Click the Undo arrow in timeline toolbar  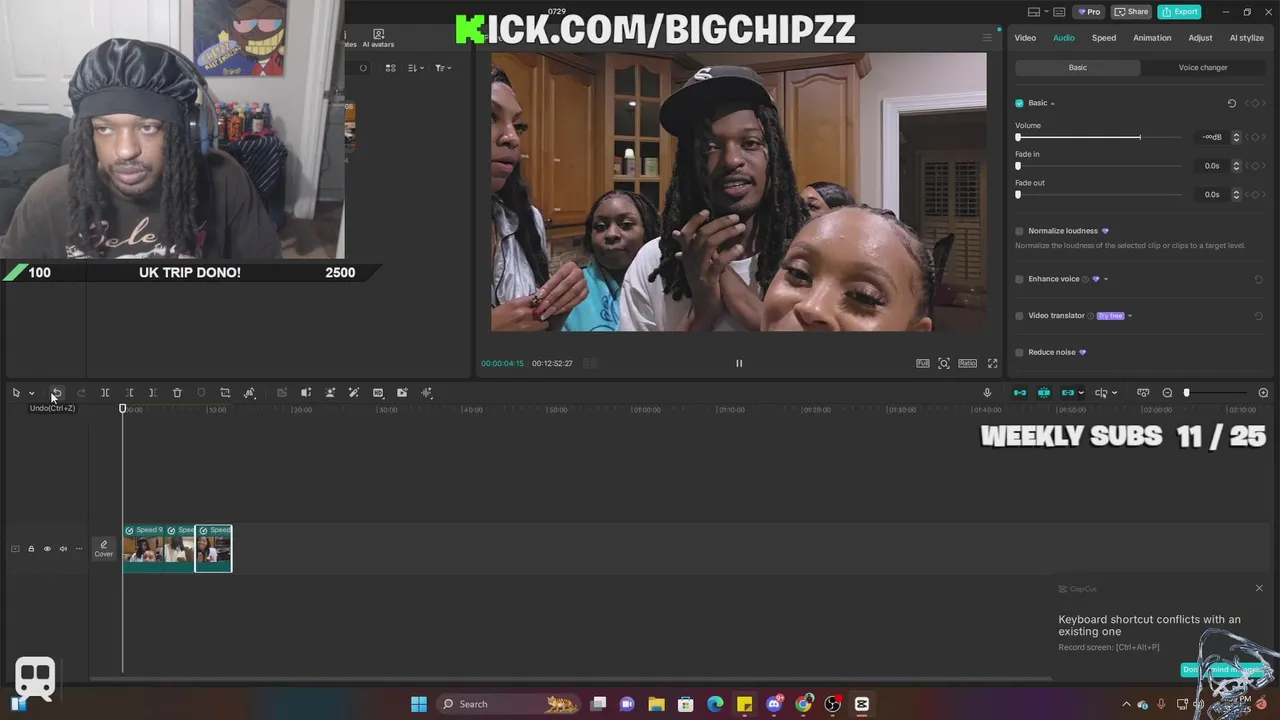coord(57,393)
